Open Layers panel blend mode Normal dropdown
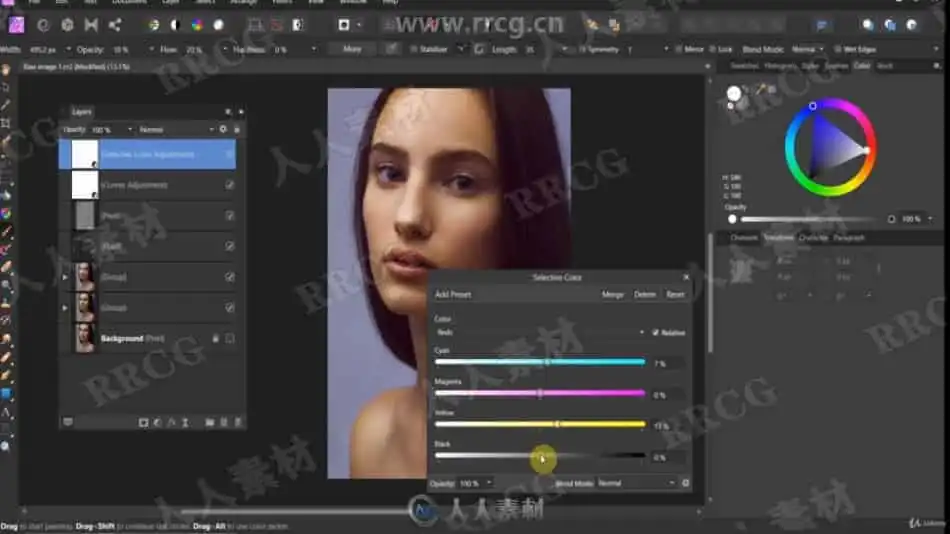This screenshot has height=534, width=950. (x=176, y=129)
